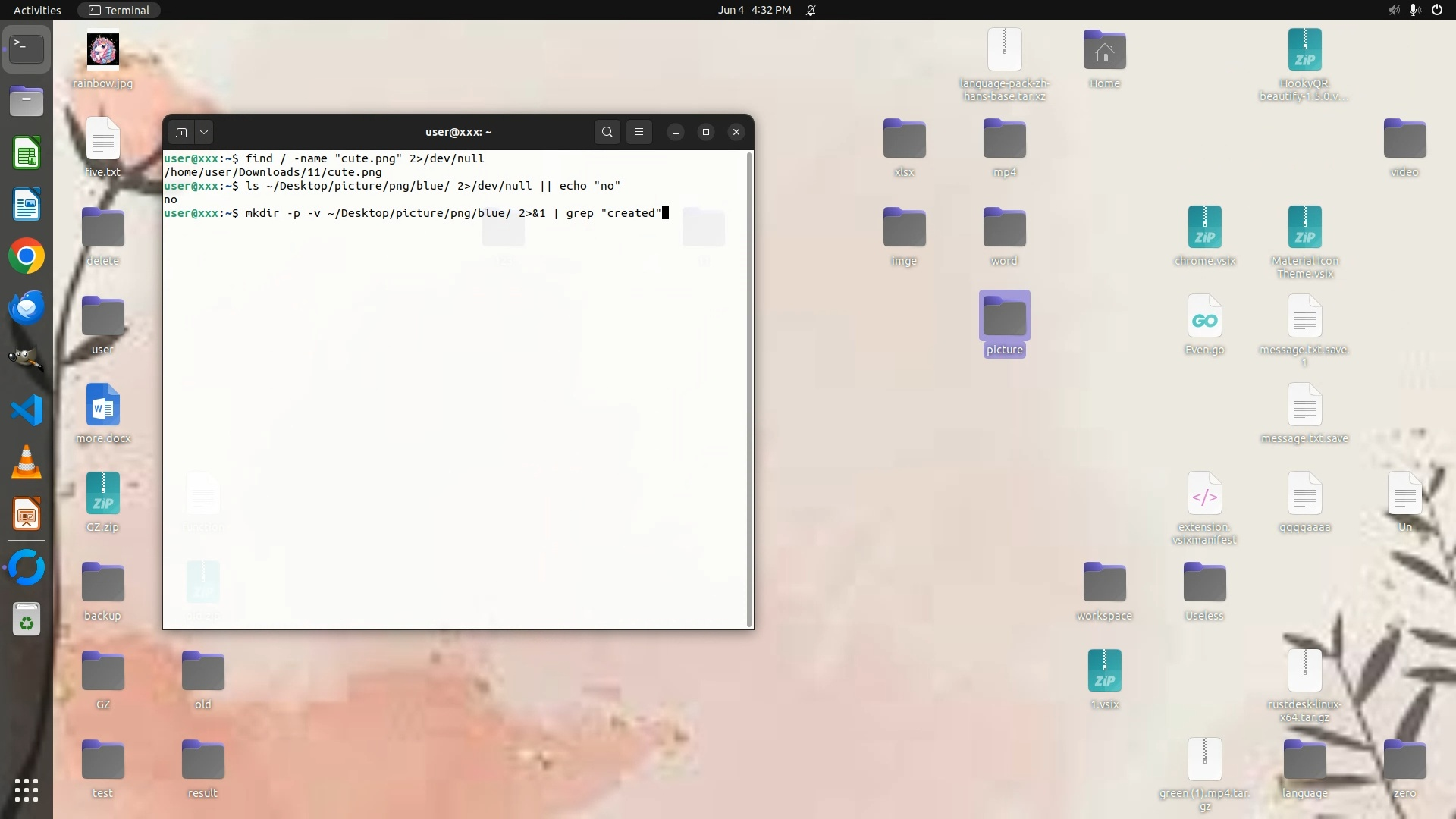
Task: Launch VLC media player from dock
Action: pos(27,462)
